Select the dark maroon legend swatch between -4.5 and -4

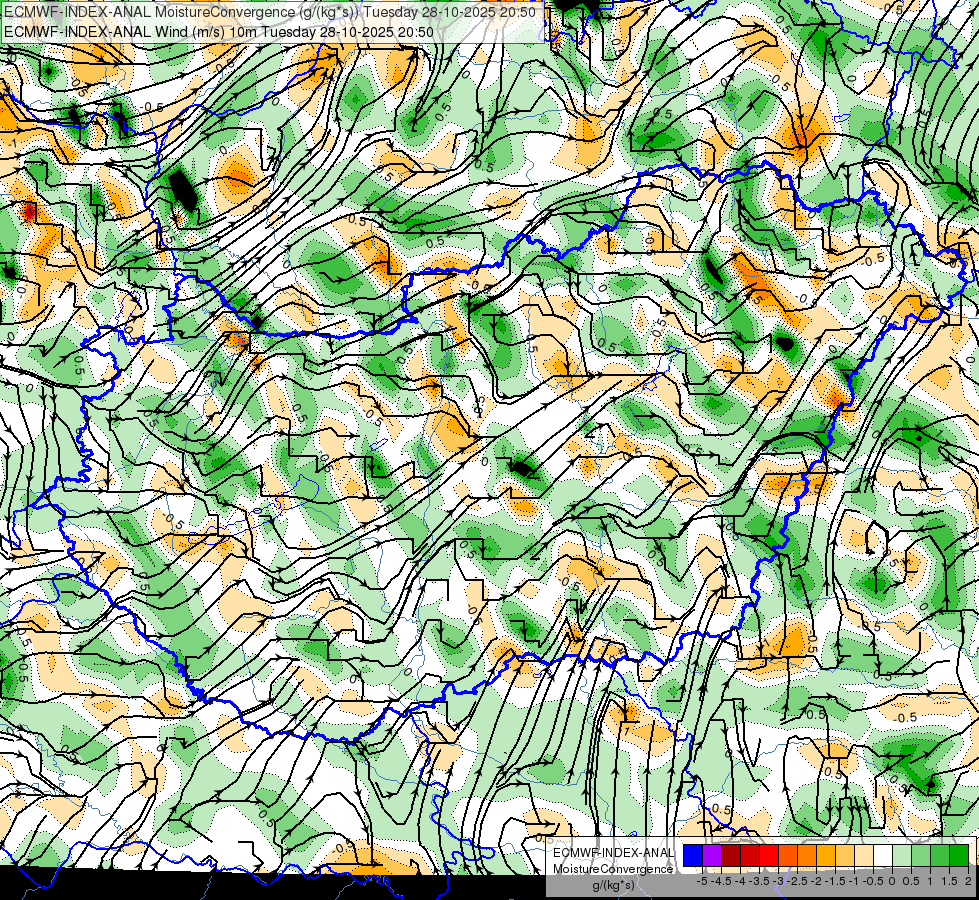coord(731,856)
